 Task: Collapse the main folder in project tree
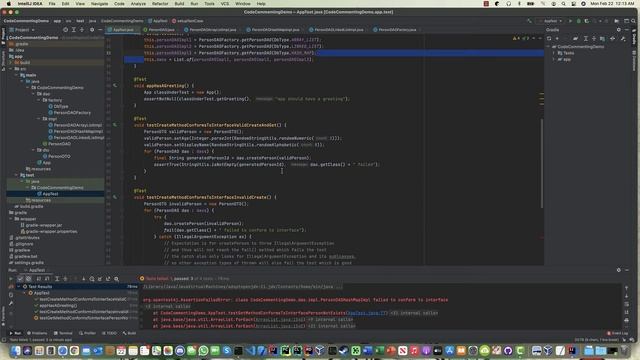[x=17, y=75]
